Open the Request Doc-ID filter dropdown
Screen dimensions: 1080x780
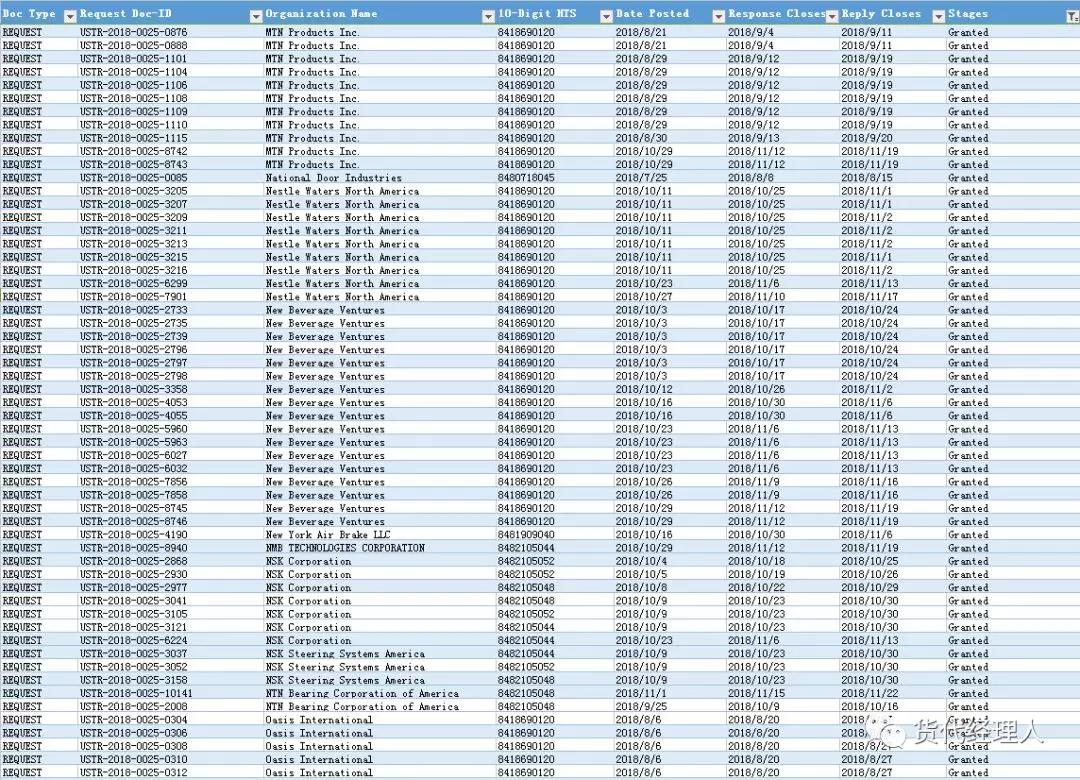256,16
